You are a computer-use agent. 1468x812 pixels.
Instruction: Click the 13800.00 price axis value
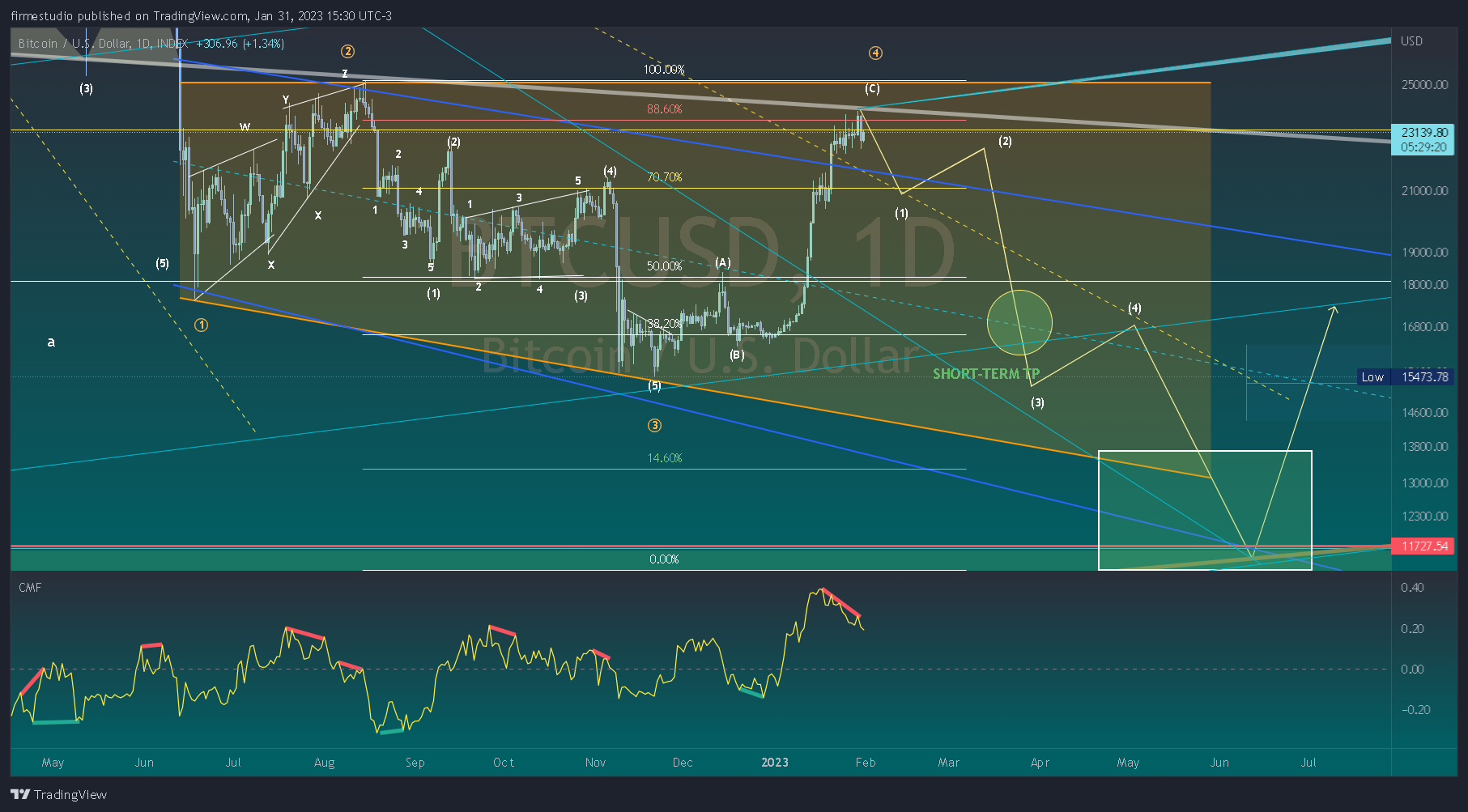[x=1424, y=447]
